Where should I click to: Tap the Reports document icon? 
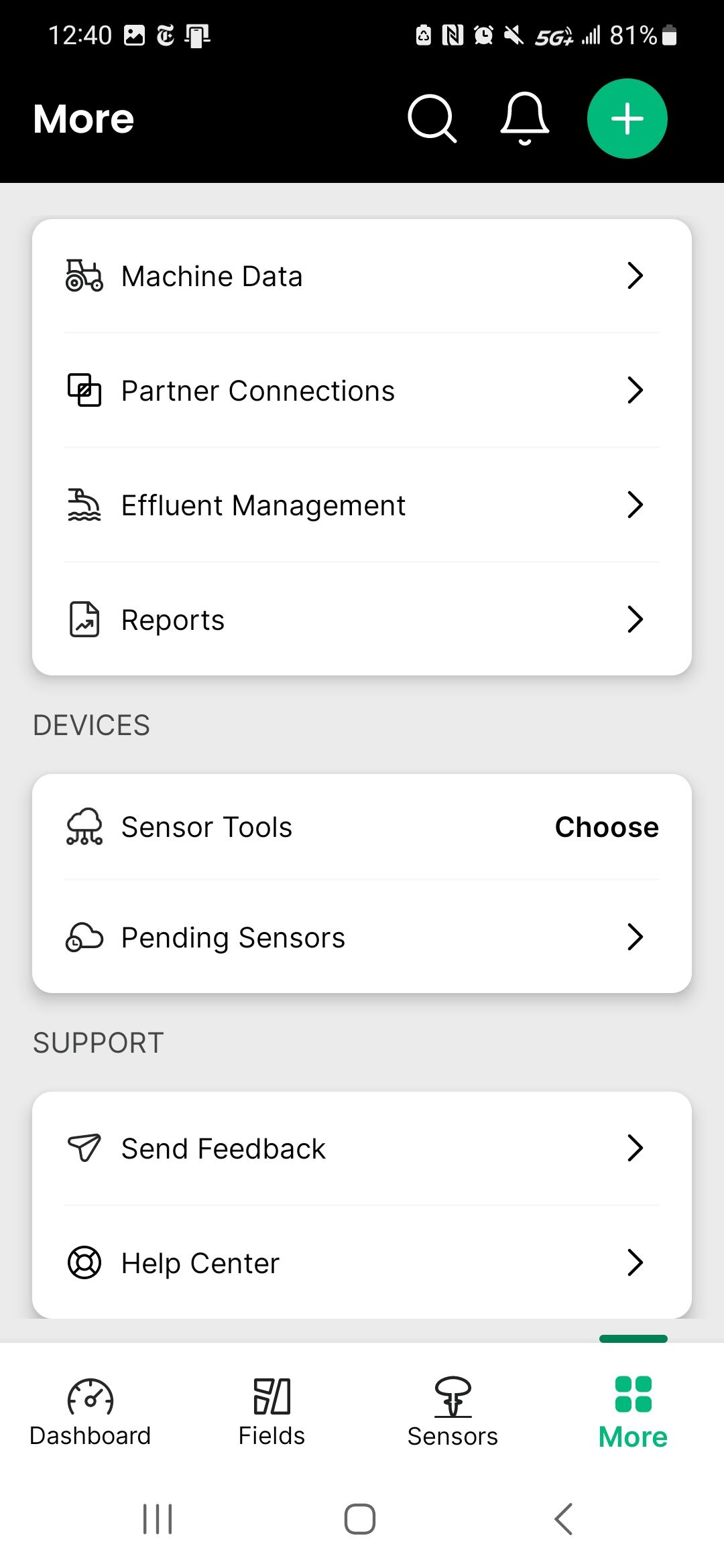(84, 619)
